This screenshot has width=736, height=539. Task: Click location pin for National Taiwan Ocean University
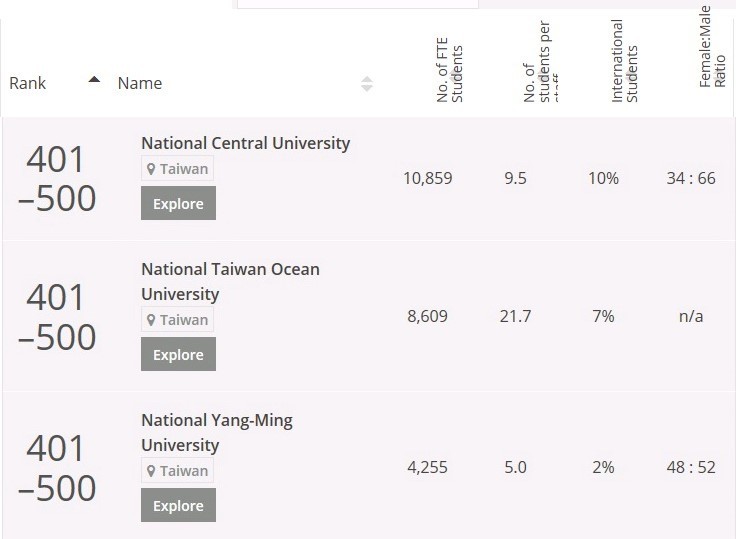tap(151, 320)
